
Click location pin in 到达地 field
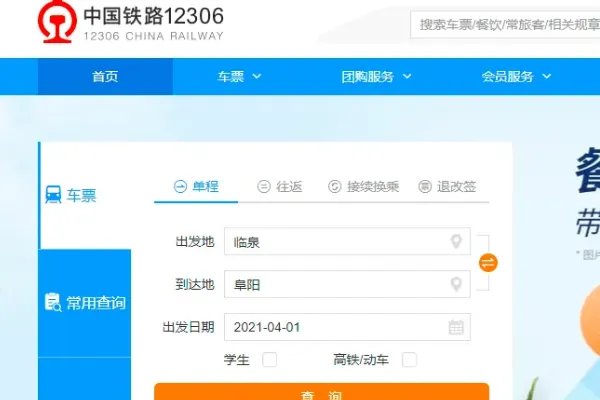click(456, 284)
